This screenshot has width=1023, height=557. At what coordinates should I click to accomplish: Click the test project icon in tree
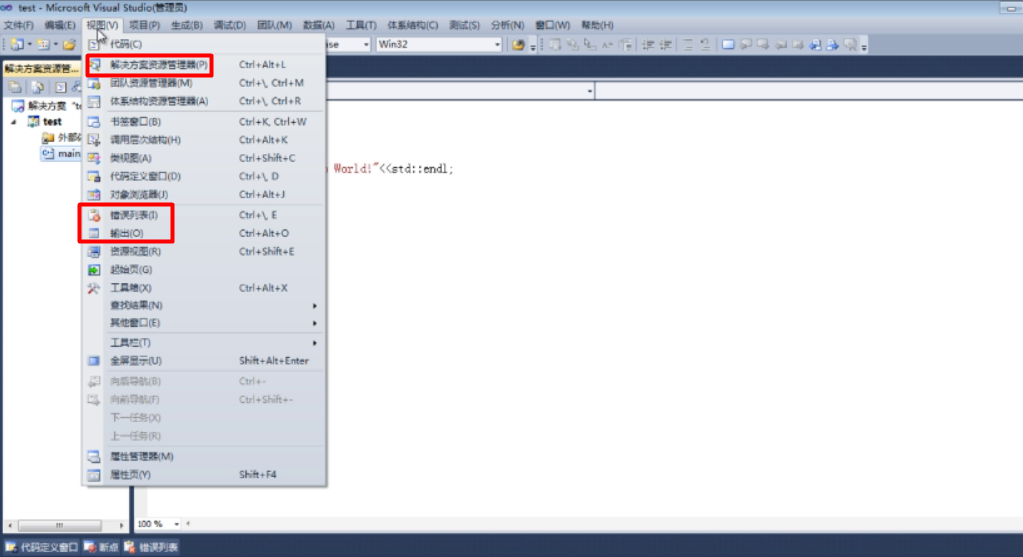[x=33, y=121]
